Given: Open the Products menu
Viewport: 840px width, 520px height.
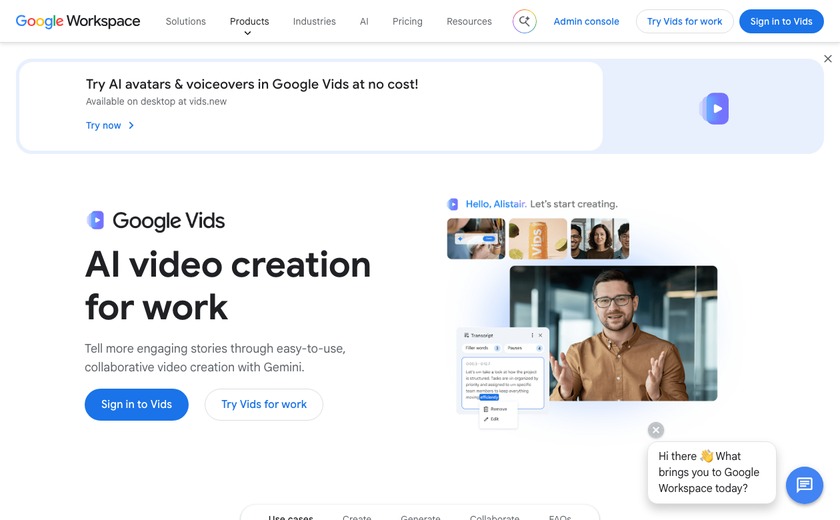Looking at the screenshot, I should 249,21.
